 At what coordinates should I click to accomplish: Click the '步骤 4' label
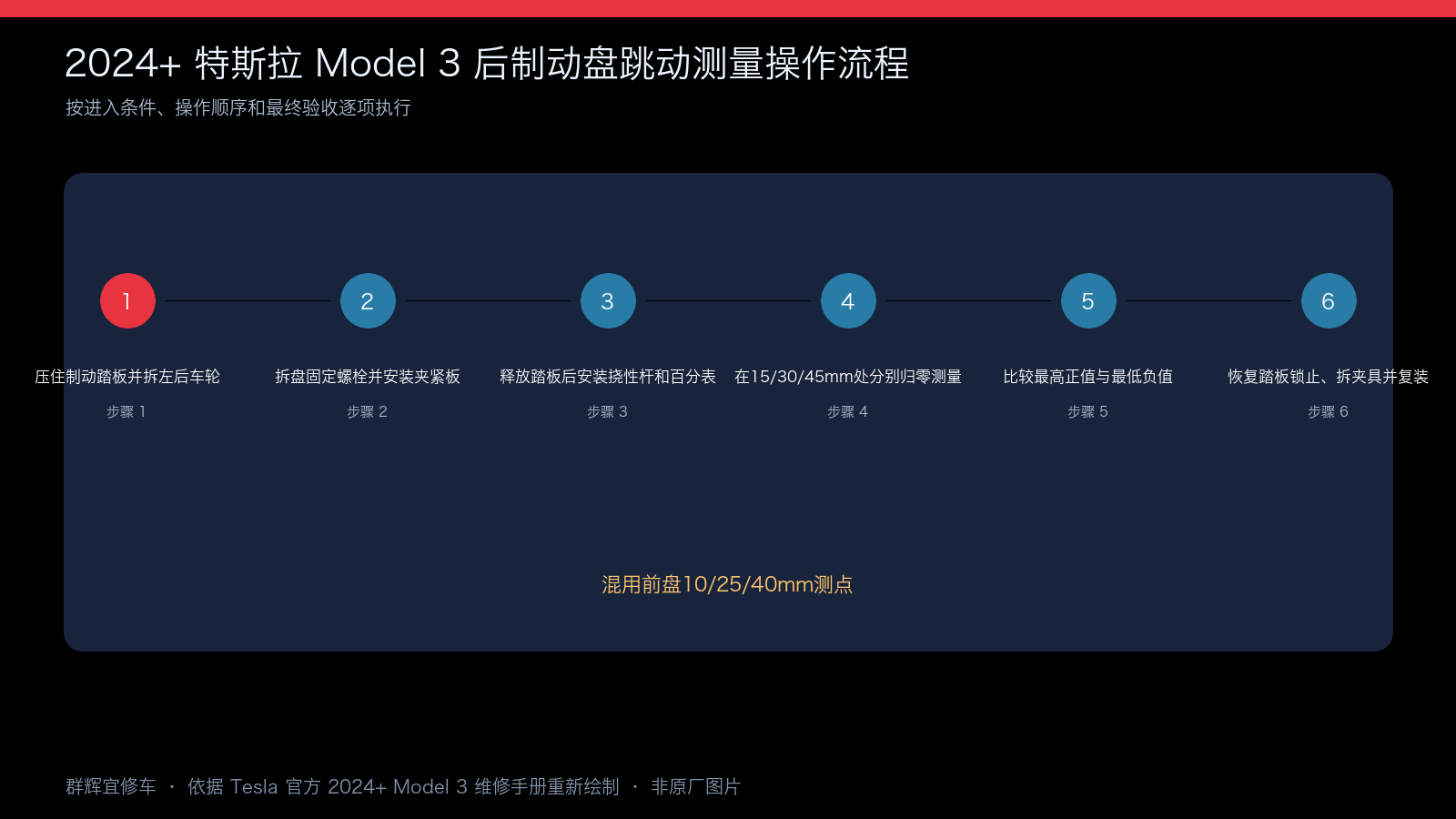(x=848, y=412)
